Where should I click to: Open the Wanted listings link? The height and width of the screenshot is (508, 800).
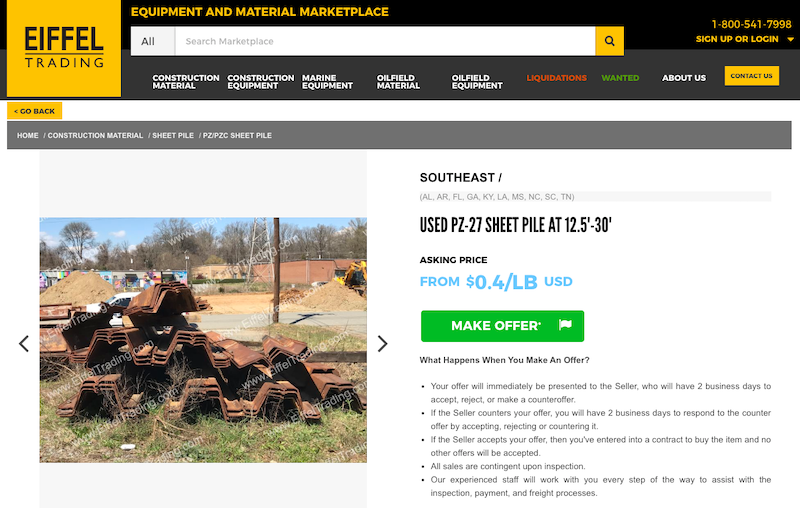pyautogui.click(x=620, y=78)
